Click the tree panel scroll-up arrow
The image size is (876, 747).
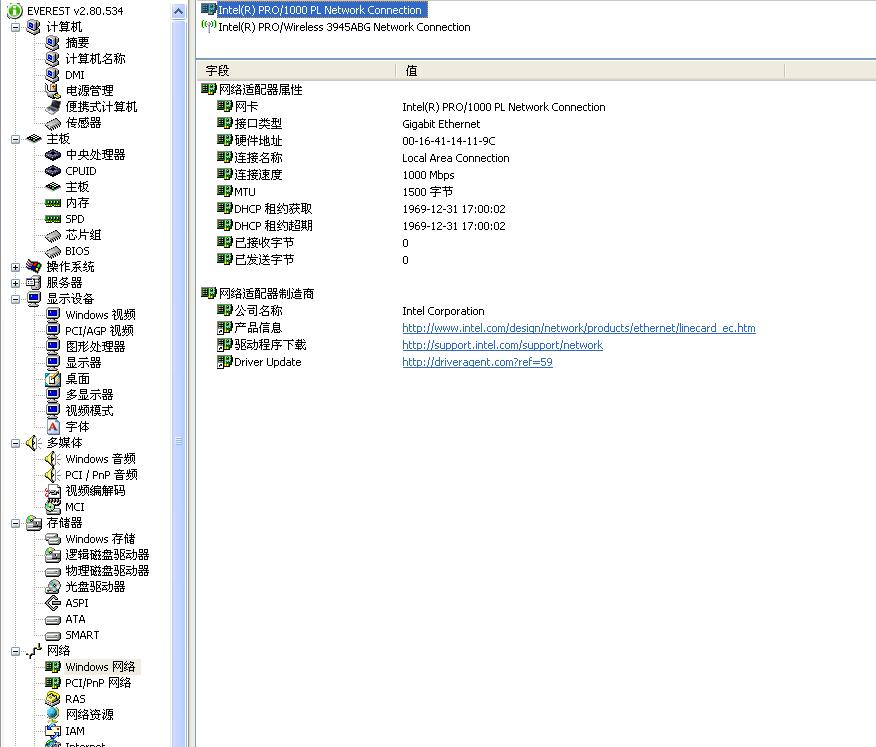click(x=179, y=11)
